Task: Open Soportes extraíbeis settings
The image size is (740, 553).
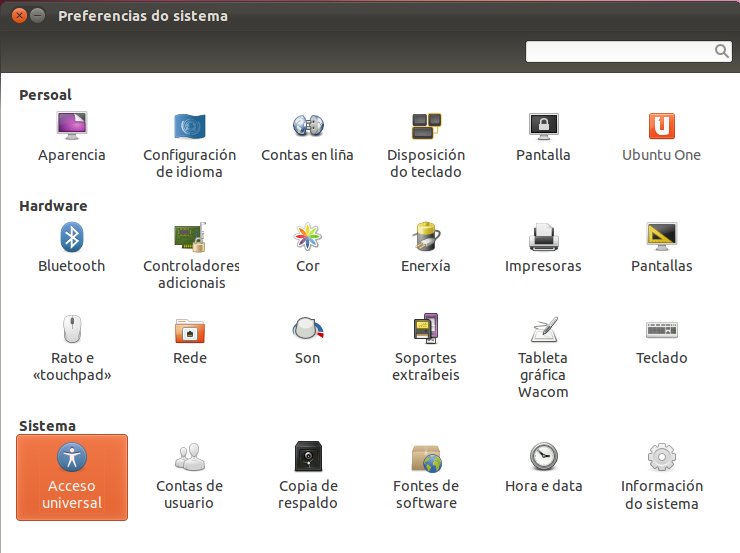Action: pos(426,348)
